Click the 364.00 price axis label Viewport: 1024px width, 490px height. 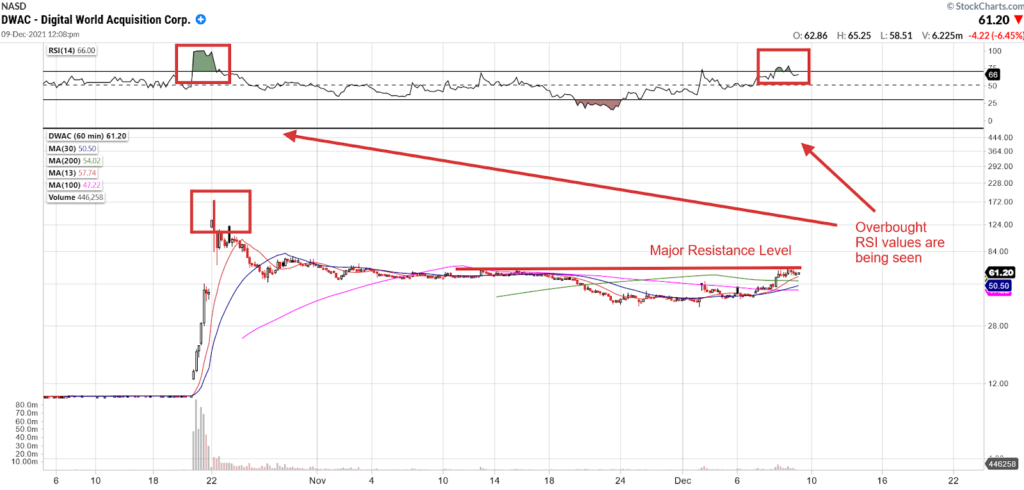[1000, 152]
